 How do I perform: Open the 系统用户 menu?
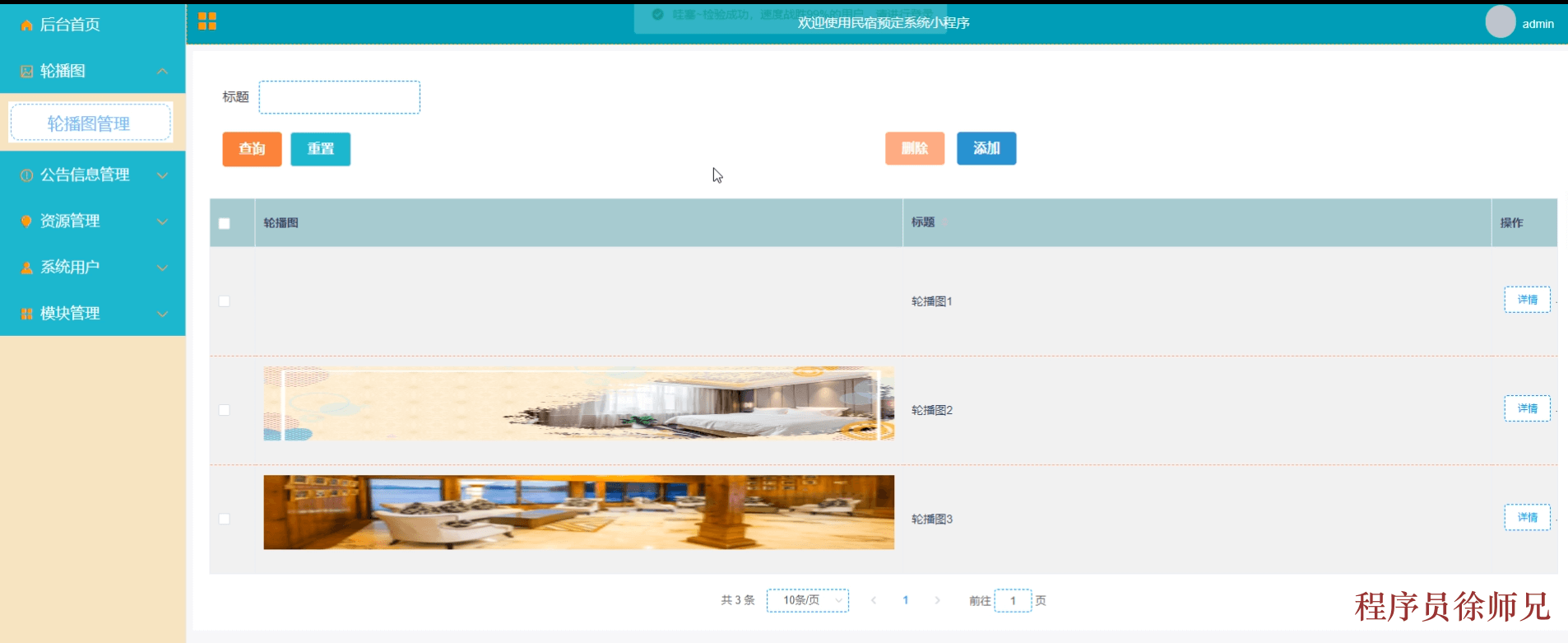(x=70, y=268)
